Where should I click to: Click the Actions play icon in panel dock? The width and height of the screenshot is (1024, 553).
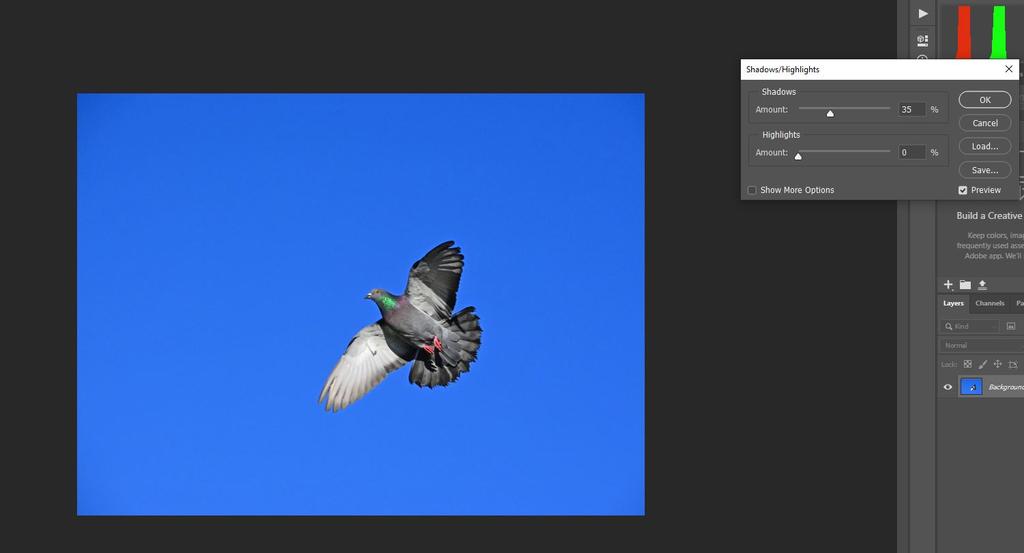click(x=922, y=14)
